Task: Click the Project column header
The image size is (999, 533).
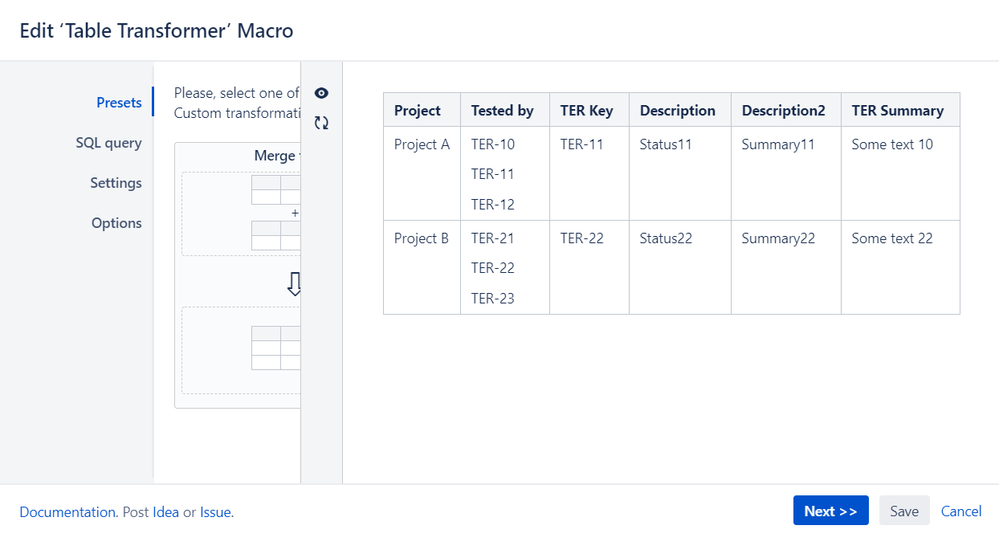Action: click(x=418, y=111)
